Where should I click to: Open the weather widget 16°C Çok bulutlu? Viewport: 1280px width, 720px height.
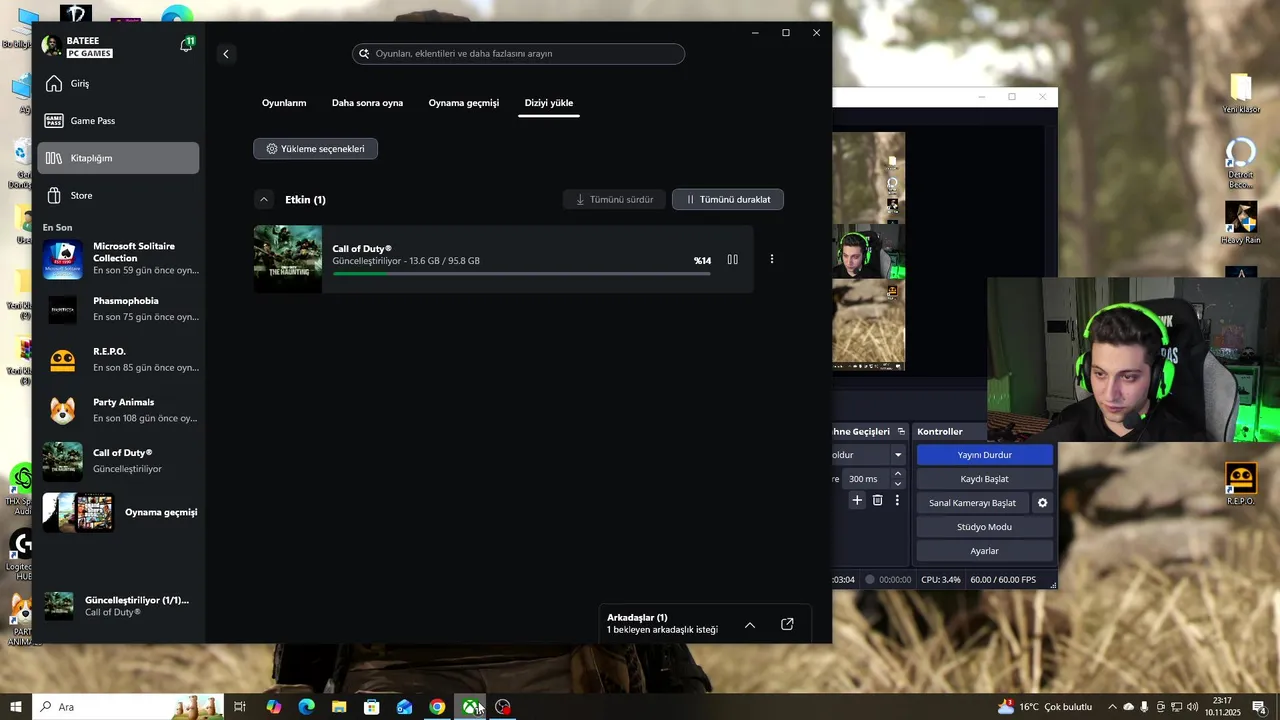point(1045,707)
